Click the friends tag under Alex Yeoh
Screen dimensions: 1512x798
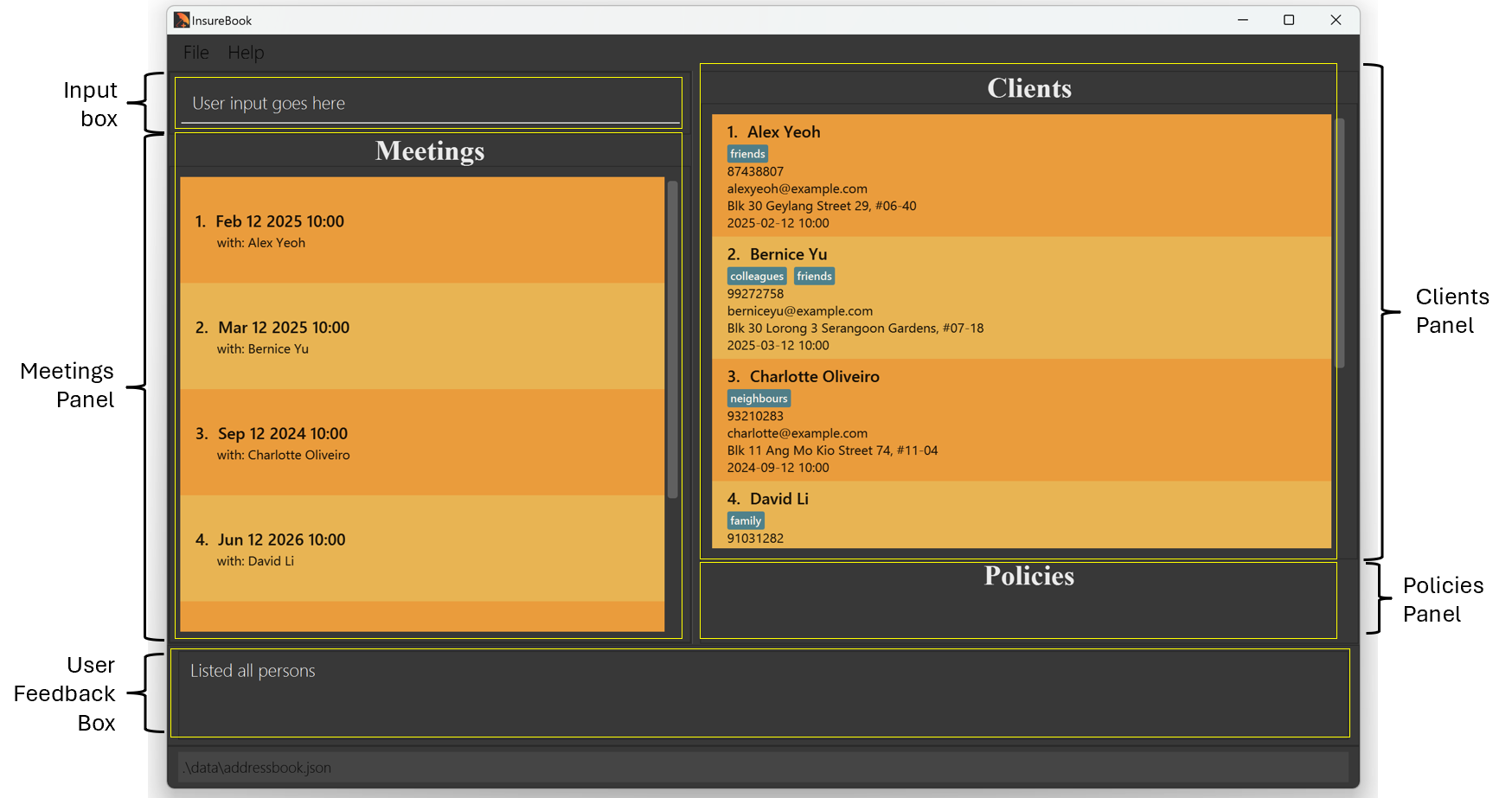pyautogui.click(x=747, y=154)
